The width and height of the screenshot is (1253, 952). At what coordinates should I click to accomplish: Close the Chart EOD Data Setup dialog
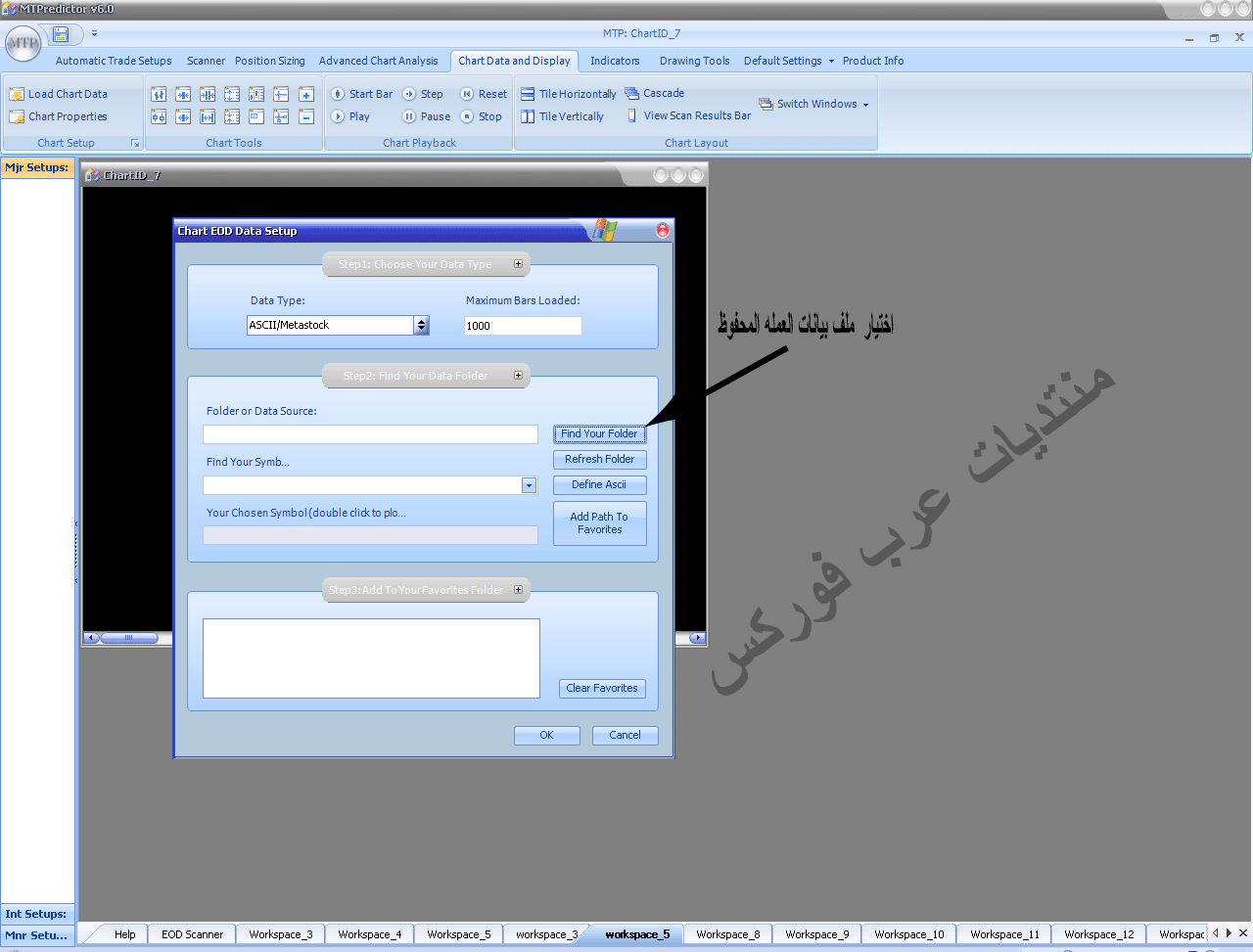coord(663,230)
